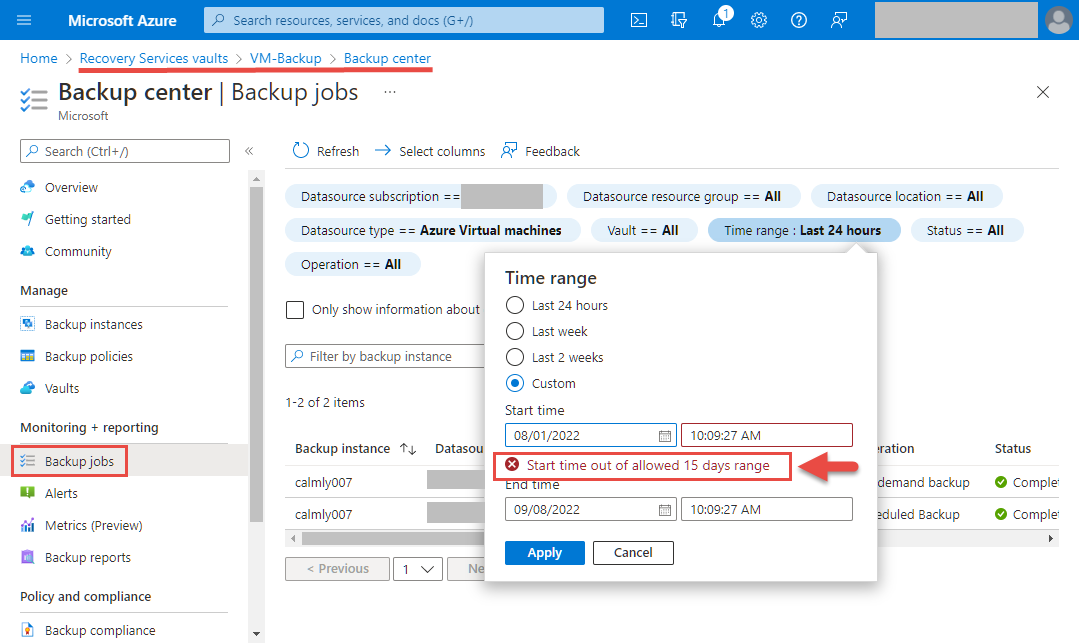This screenshot has height=643, width=1079.
Task: Click the Start time clock field
Action: click(x=767, y=436)
